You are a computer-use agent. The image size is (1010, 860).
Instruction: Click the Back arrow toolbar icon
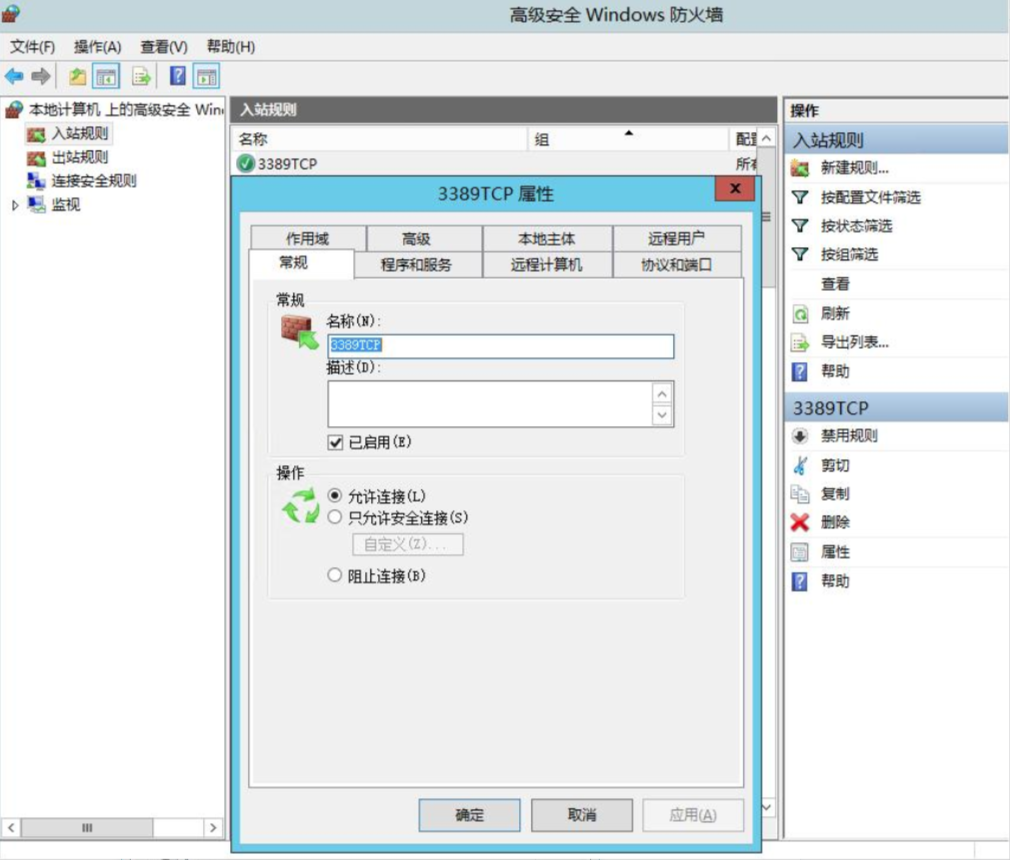click(14, 77)
